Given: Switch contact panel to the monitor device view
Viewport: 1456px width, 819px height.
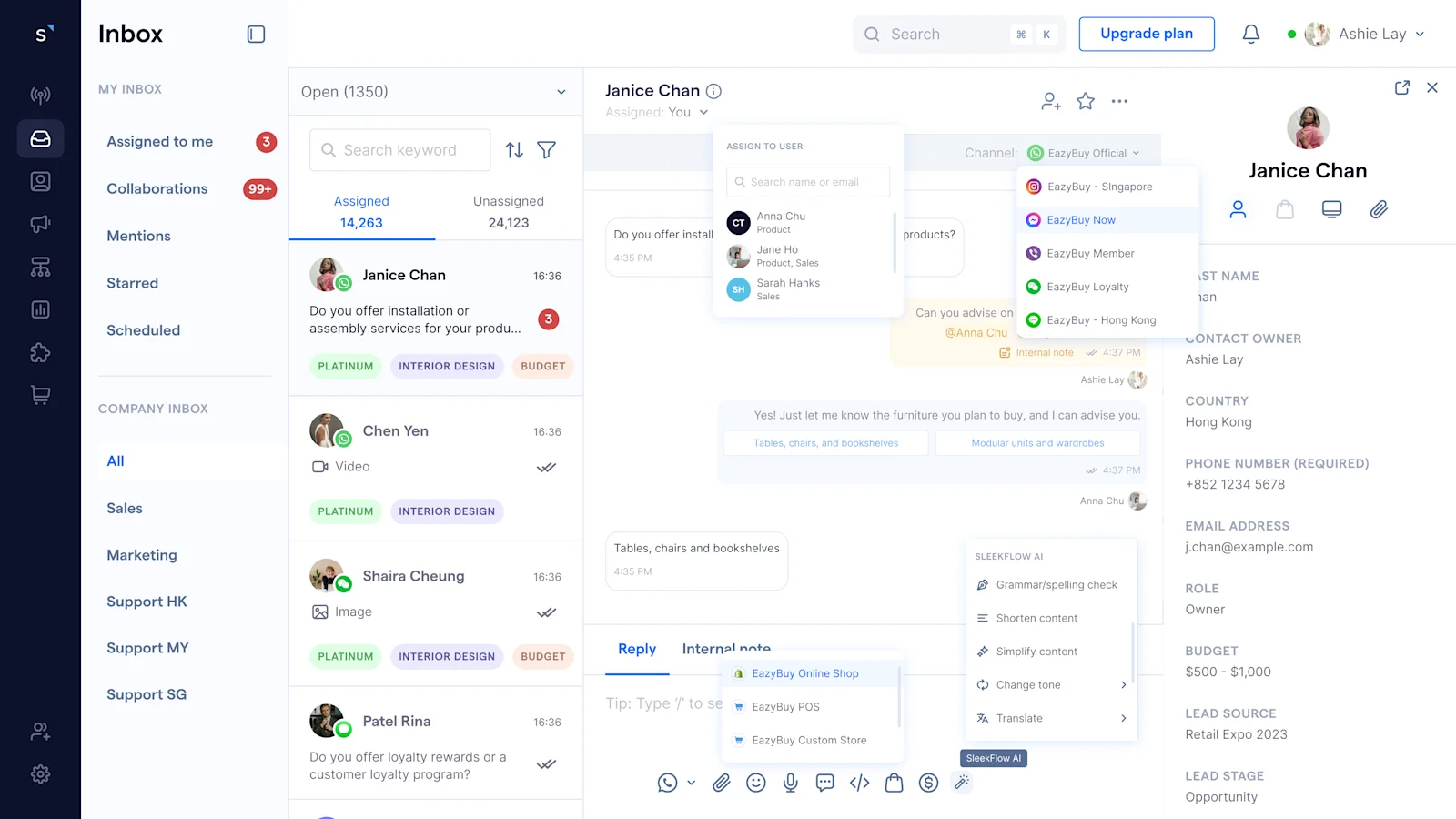Looking at the screenshot, I should point(1331,209).
